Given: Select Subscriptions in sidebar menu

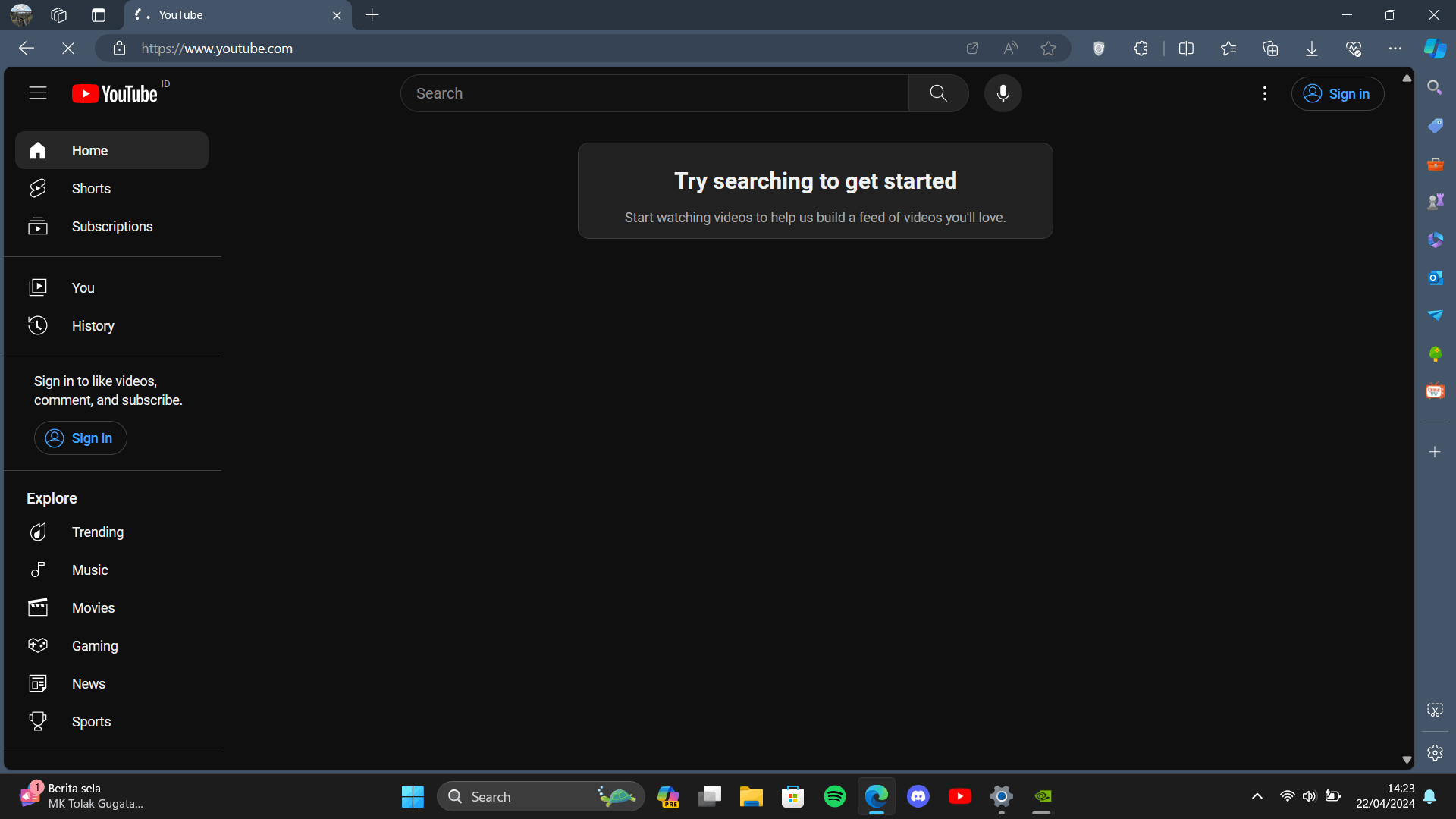Looking at the screenshot, I should (111, 227).
